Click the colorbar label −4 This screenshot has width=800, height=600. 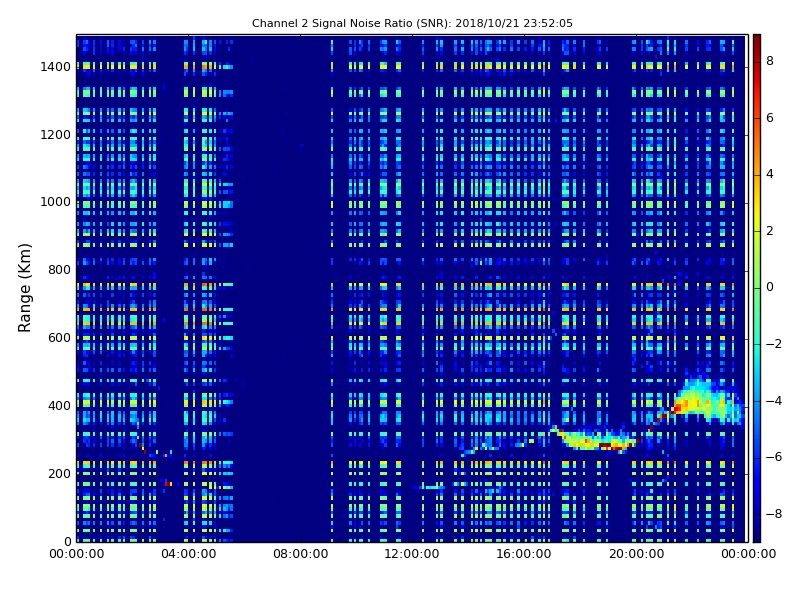click(x=773, y=401)
